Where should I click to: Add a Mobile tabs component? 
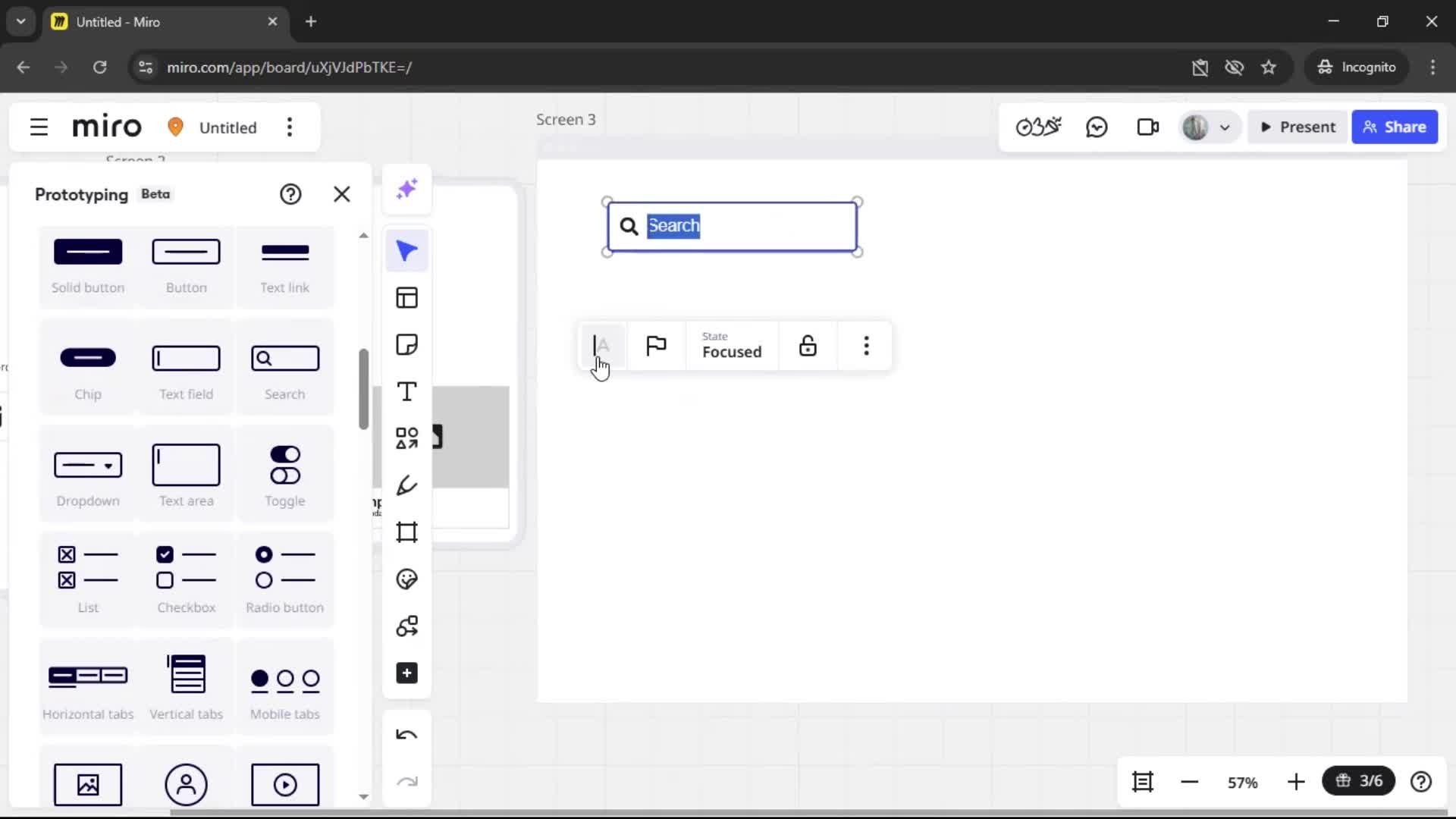coord(285,687)
